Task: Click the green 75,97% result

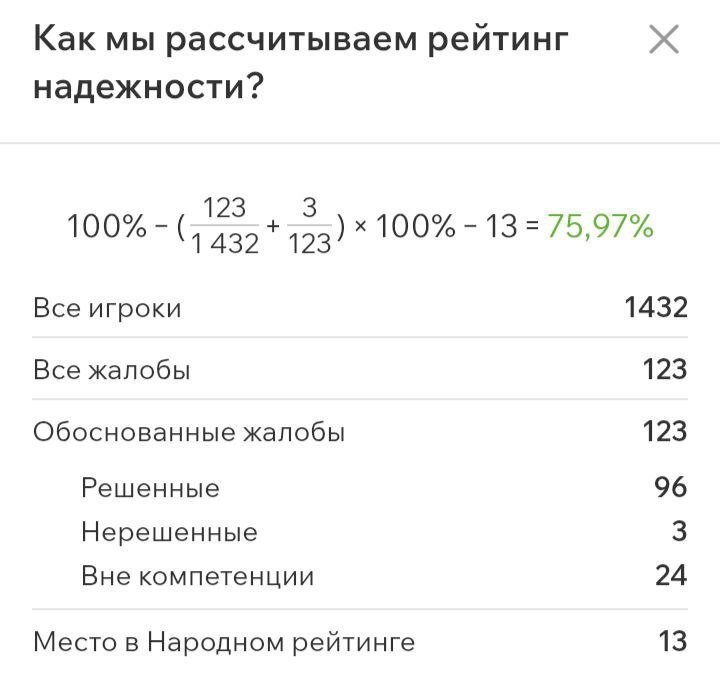Action: [600, 227]
